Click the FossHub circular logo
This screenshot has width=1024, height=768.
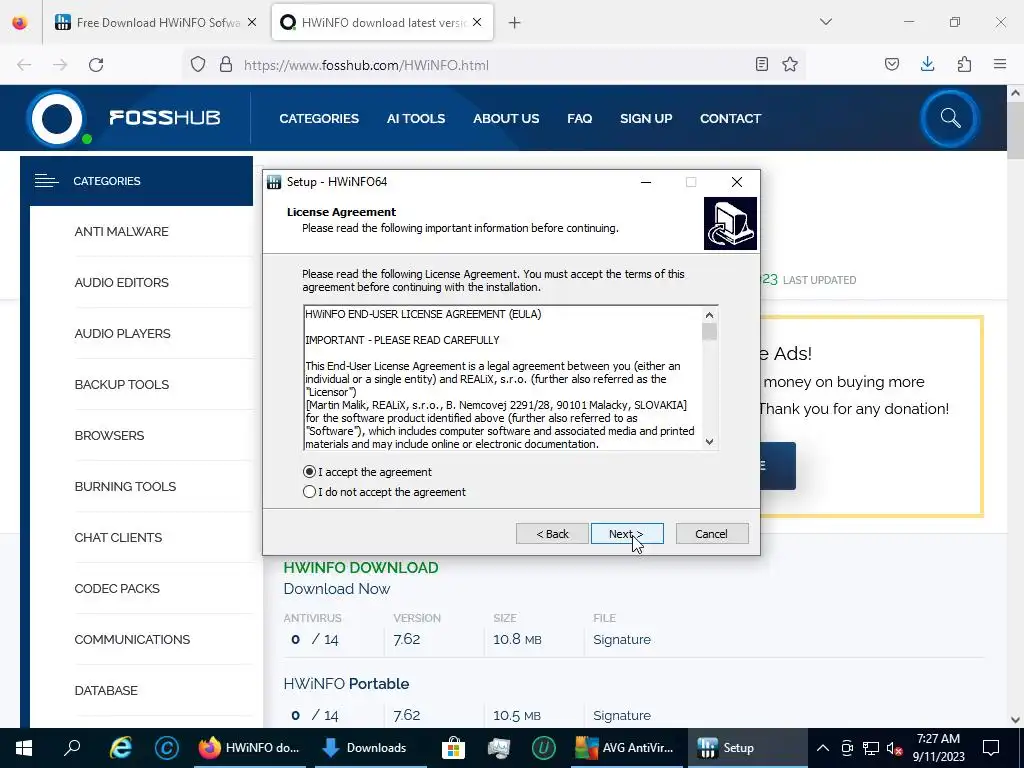57,119
